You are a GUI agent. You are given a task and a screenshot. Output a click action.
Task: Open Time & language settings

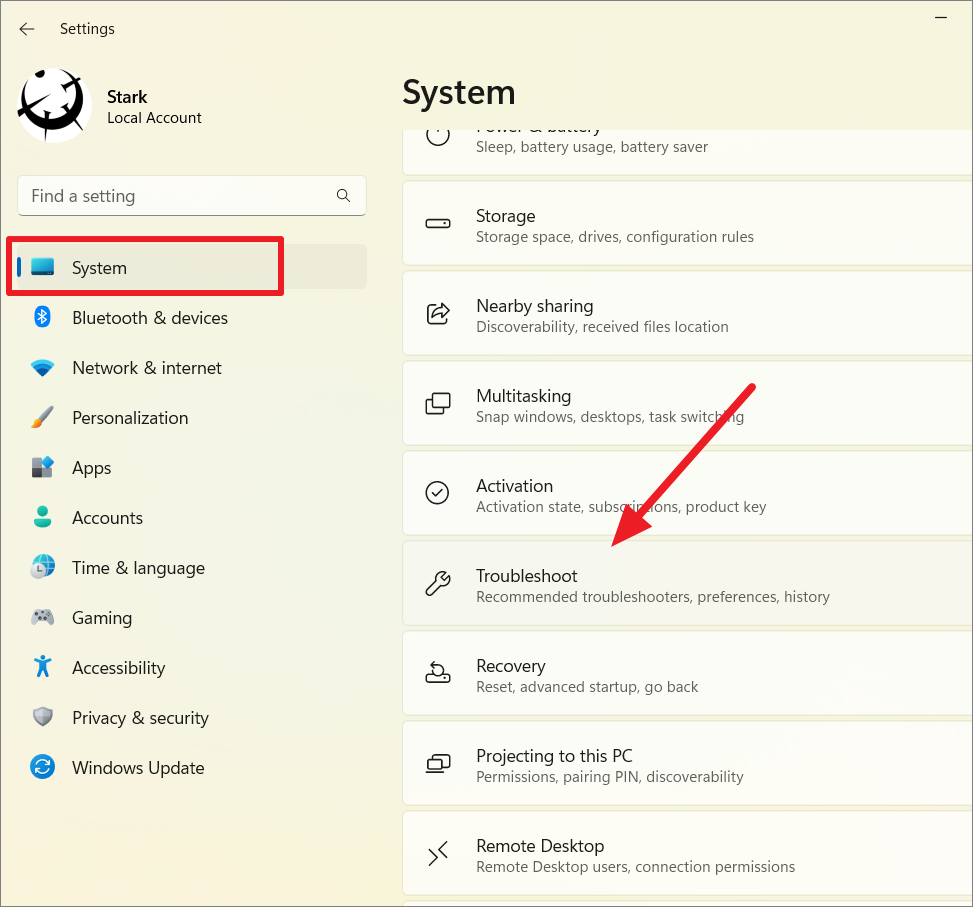coord(192,568)
